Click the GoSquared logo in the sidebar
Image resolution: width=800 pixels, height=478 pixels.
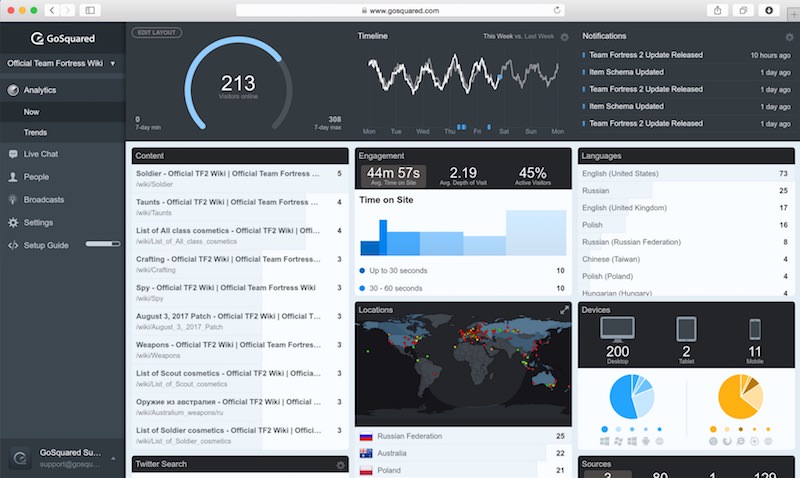(63, 38)
